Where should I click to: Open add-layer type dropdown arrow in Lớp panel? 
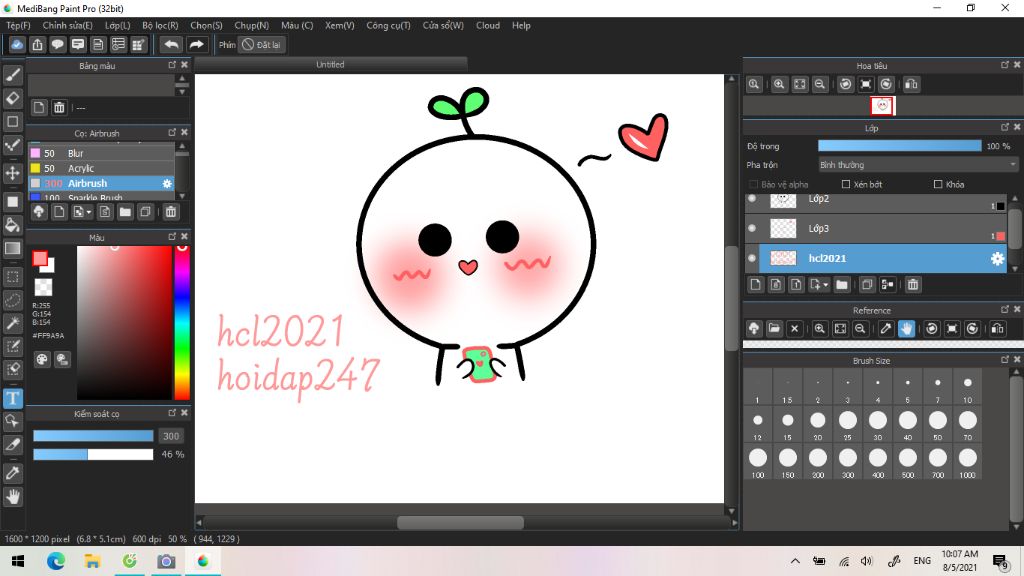(825, 285)
